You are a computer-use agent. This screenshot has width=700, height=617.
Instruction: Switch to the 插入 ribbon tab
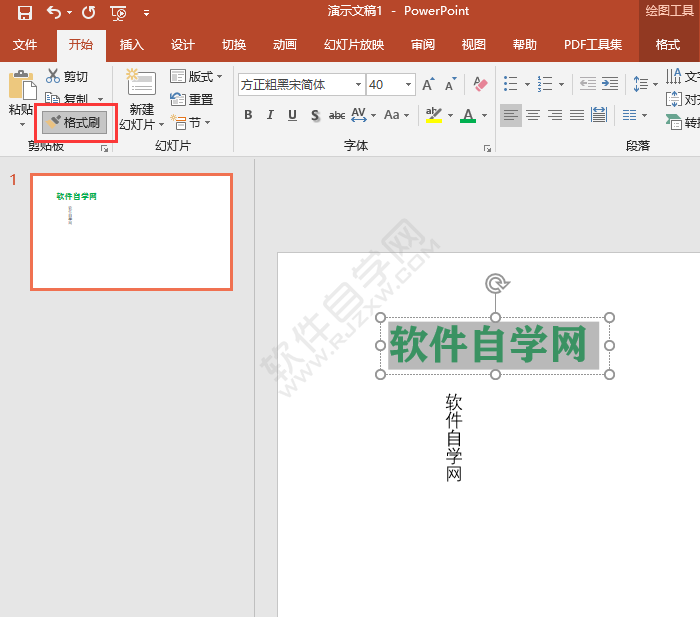click(x=131, y=45)
